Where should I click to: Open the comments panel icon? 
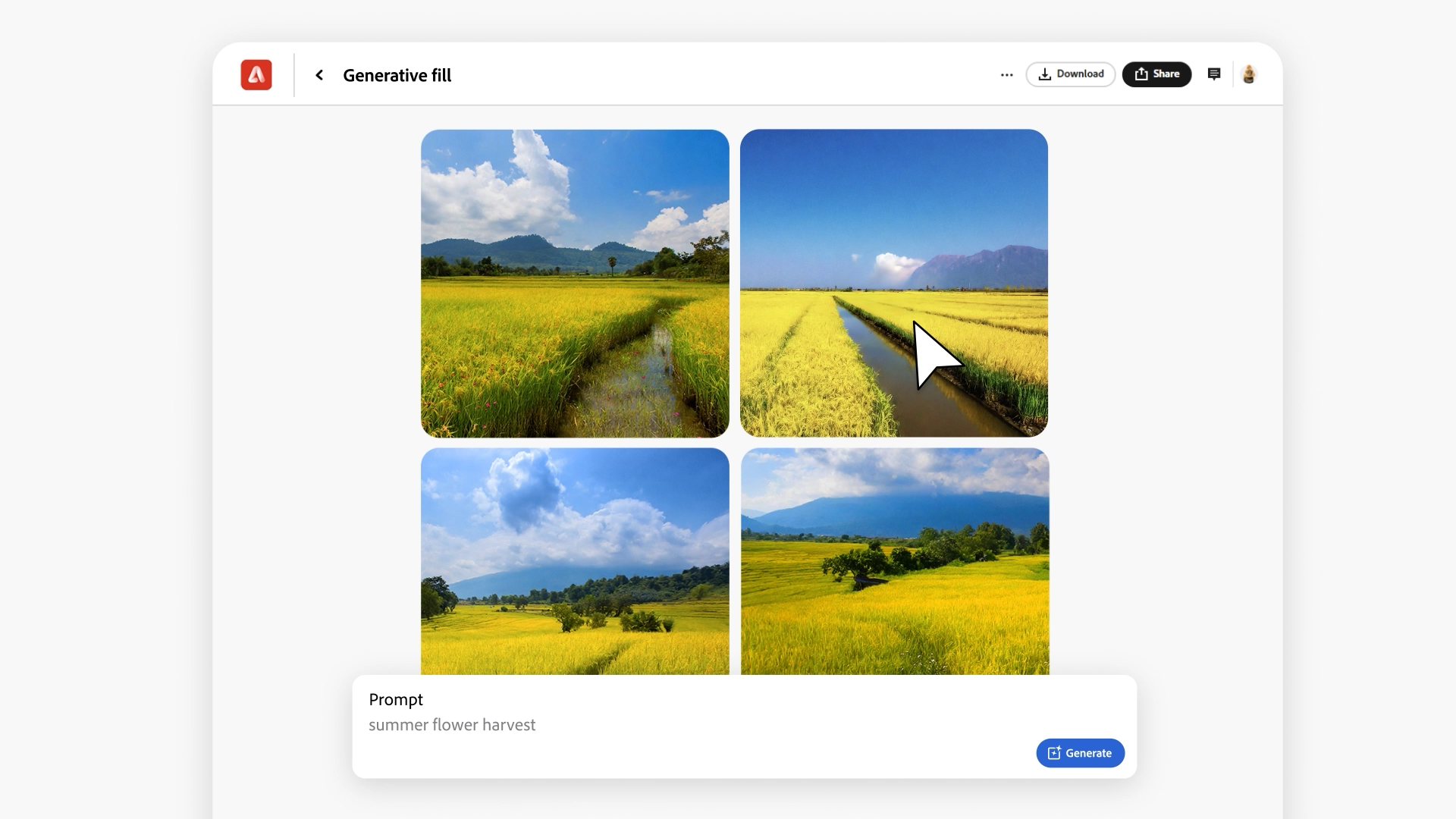1214,74
